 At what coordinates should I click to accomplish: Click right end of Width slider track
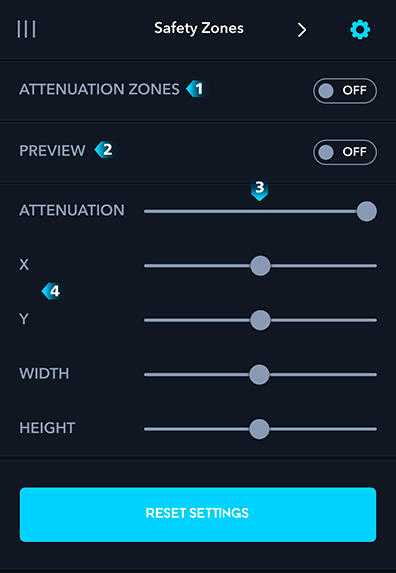click(374, 375)
